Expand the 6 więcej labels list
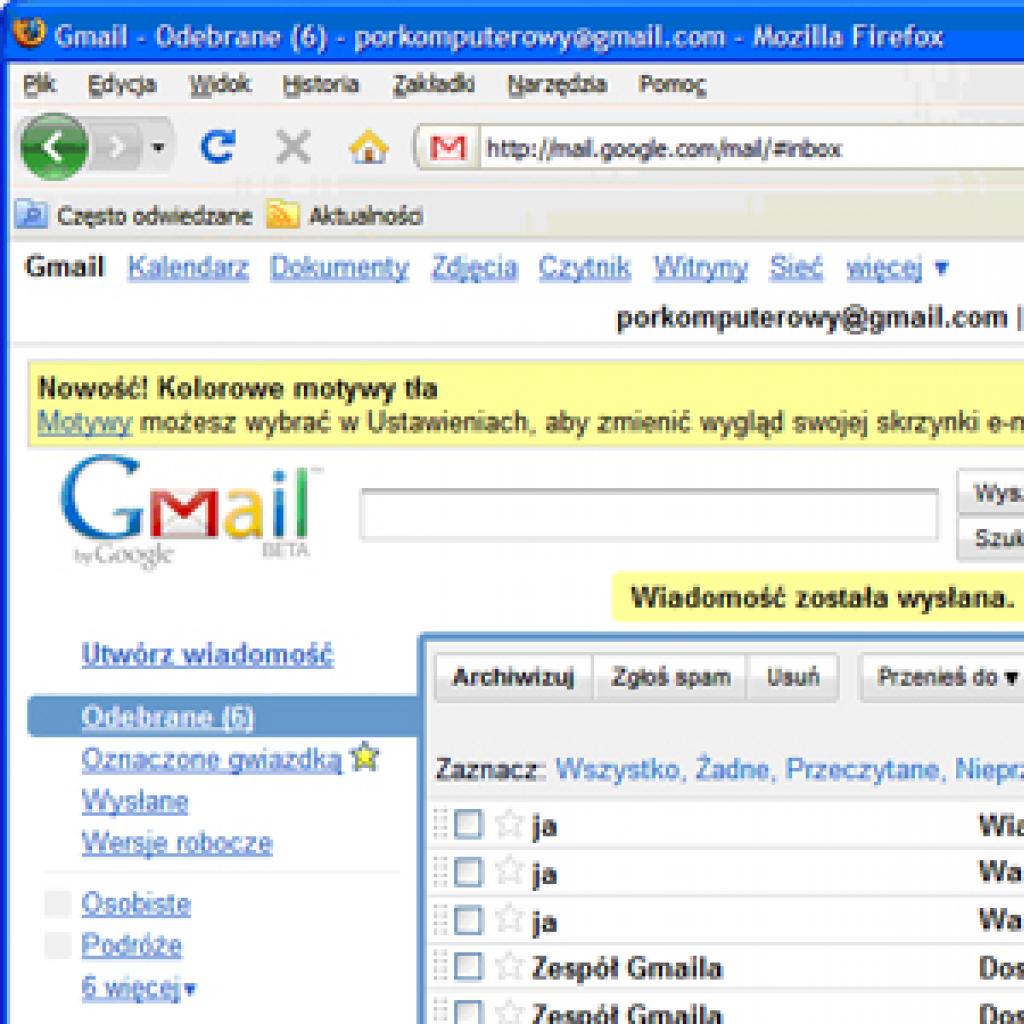Screen dimensions: 1024x1024 tap(138, 987)
